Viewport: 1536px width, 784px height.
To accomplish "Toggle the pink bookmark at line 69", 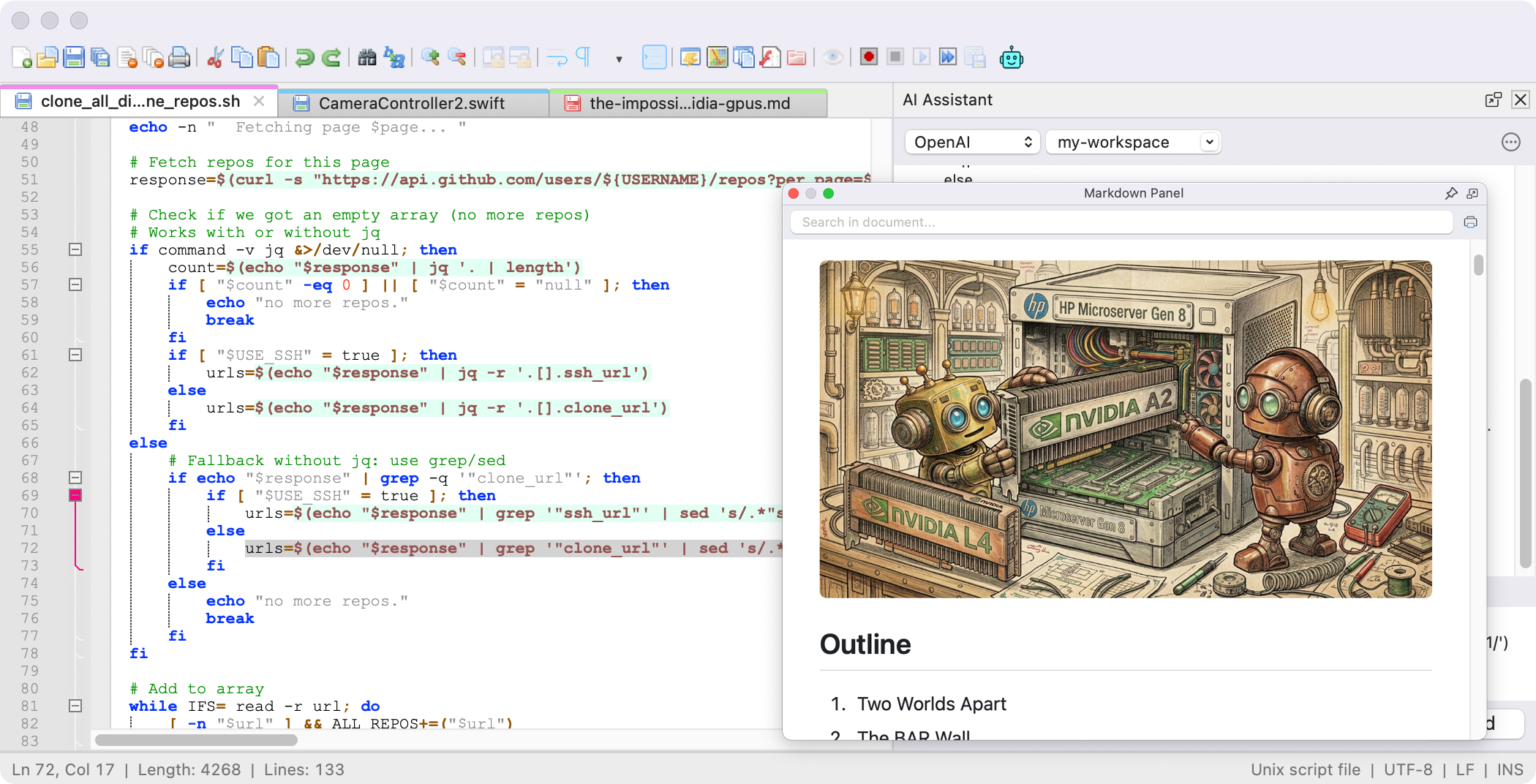I will [x=74, y=495].
